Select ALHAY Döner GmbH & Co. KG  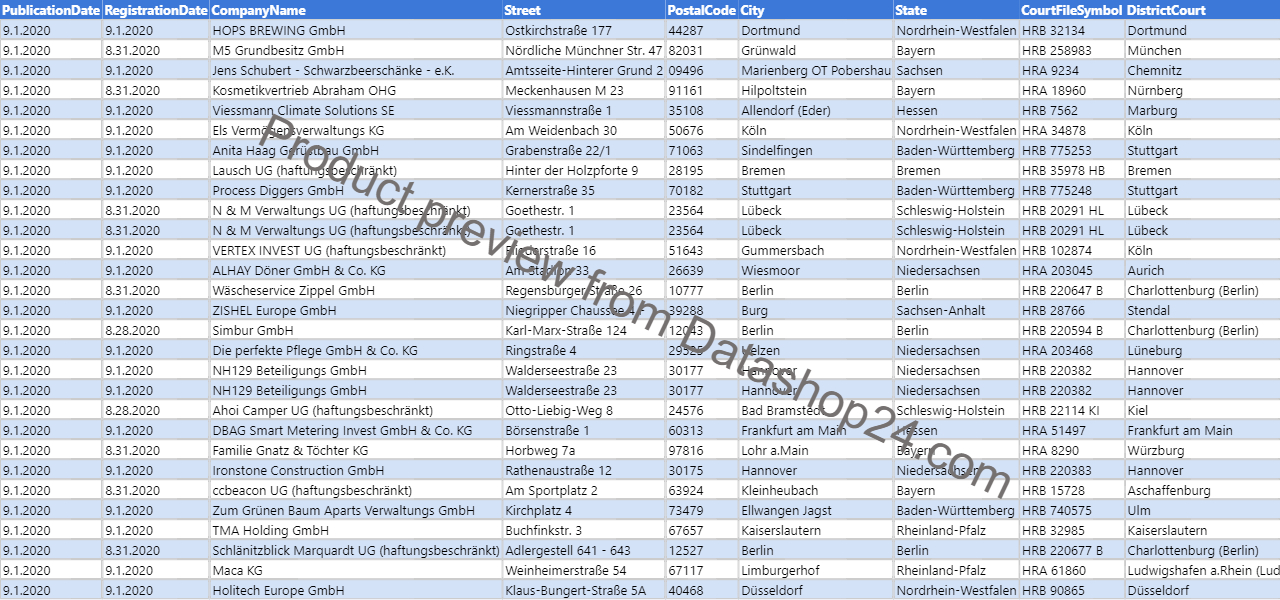[356, 270]
